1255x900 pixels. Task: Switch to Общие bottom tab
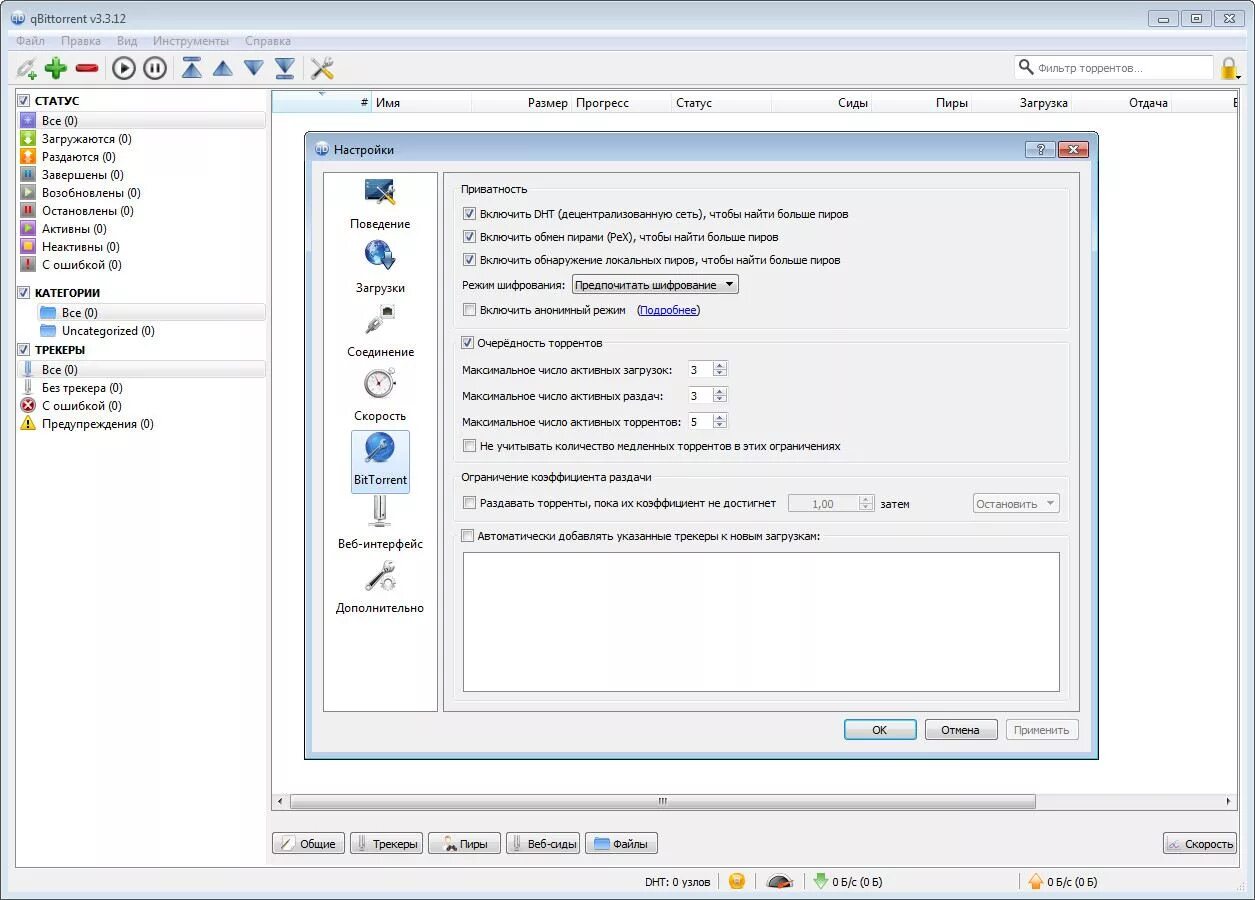tap(308, 844)
